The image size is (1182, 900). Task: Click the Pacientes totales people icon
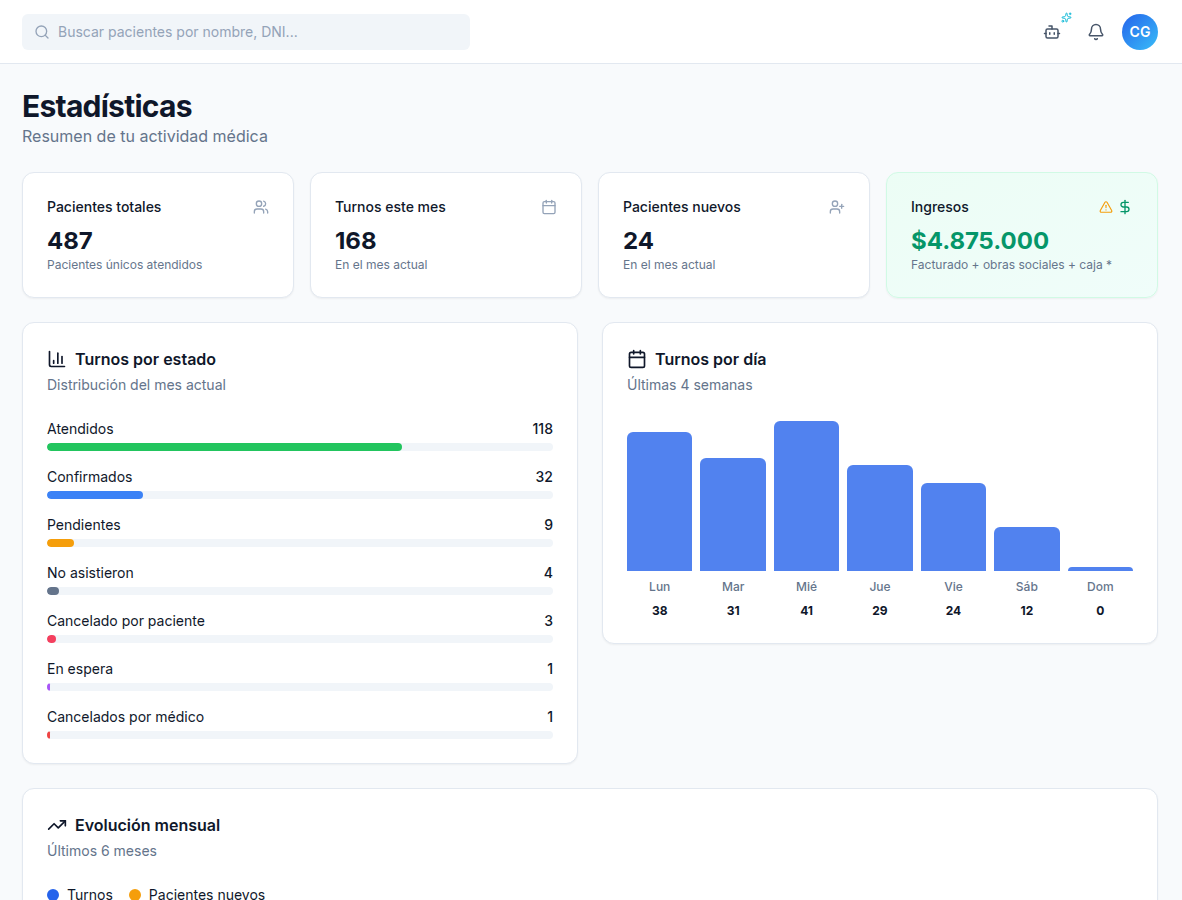(261, 207)
